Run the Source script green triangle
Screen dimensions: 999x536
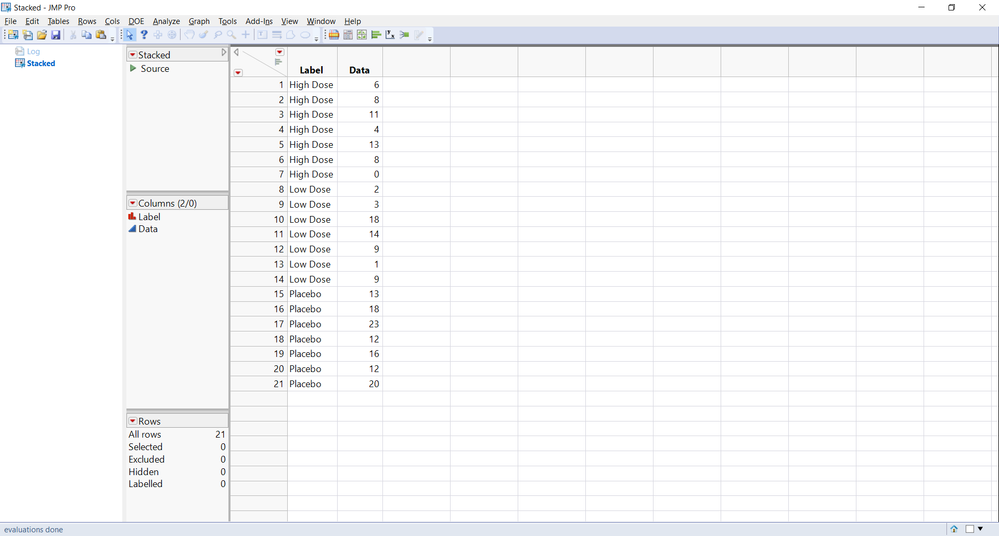click(133, 68)
